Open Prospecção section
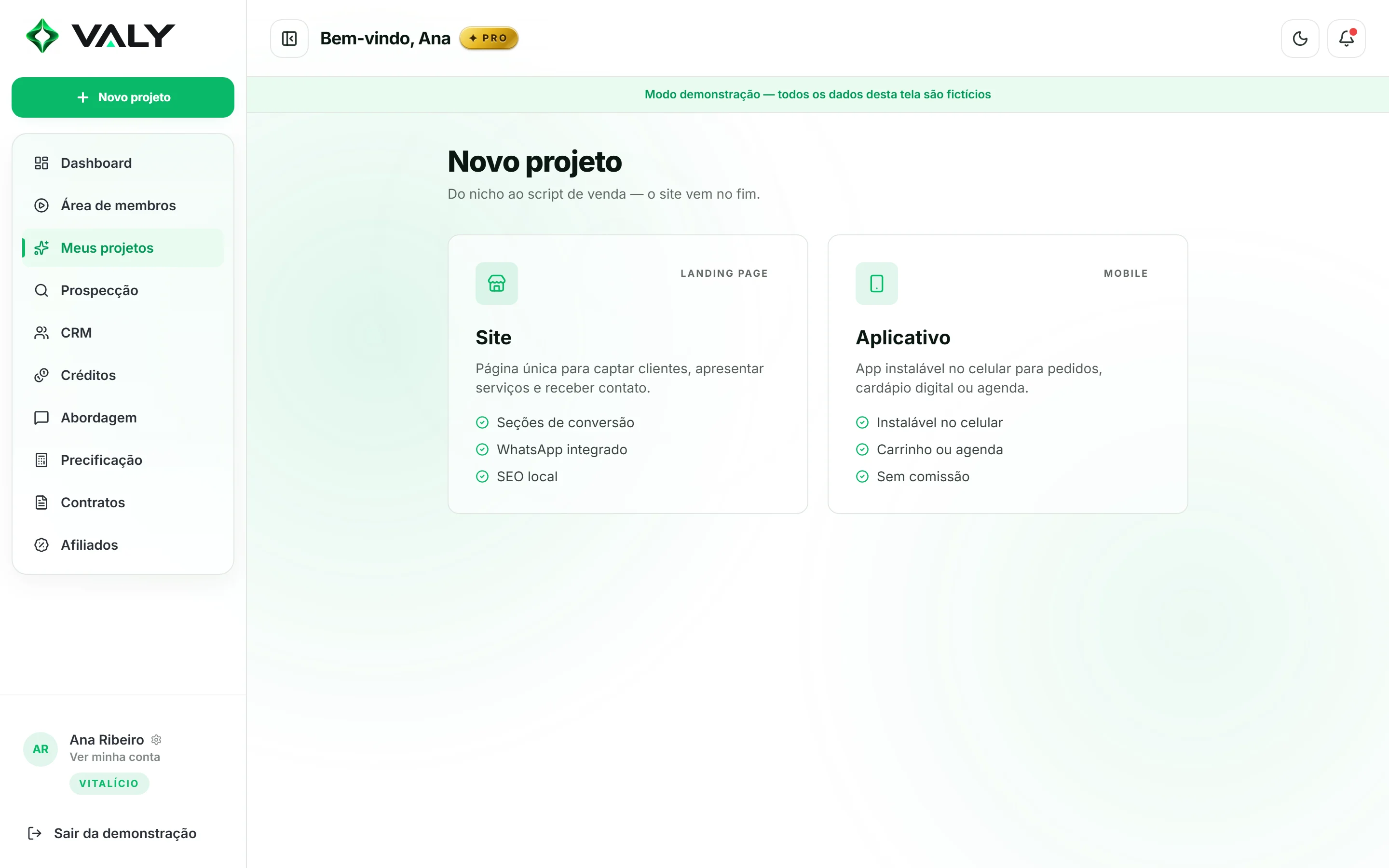The image size is (1389, 868). pos(123,290)
